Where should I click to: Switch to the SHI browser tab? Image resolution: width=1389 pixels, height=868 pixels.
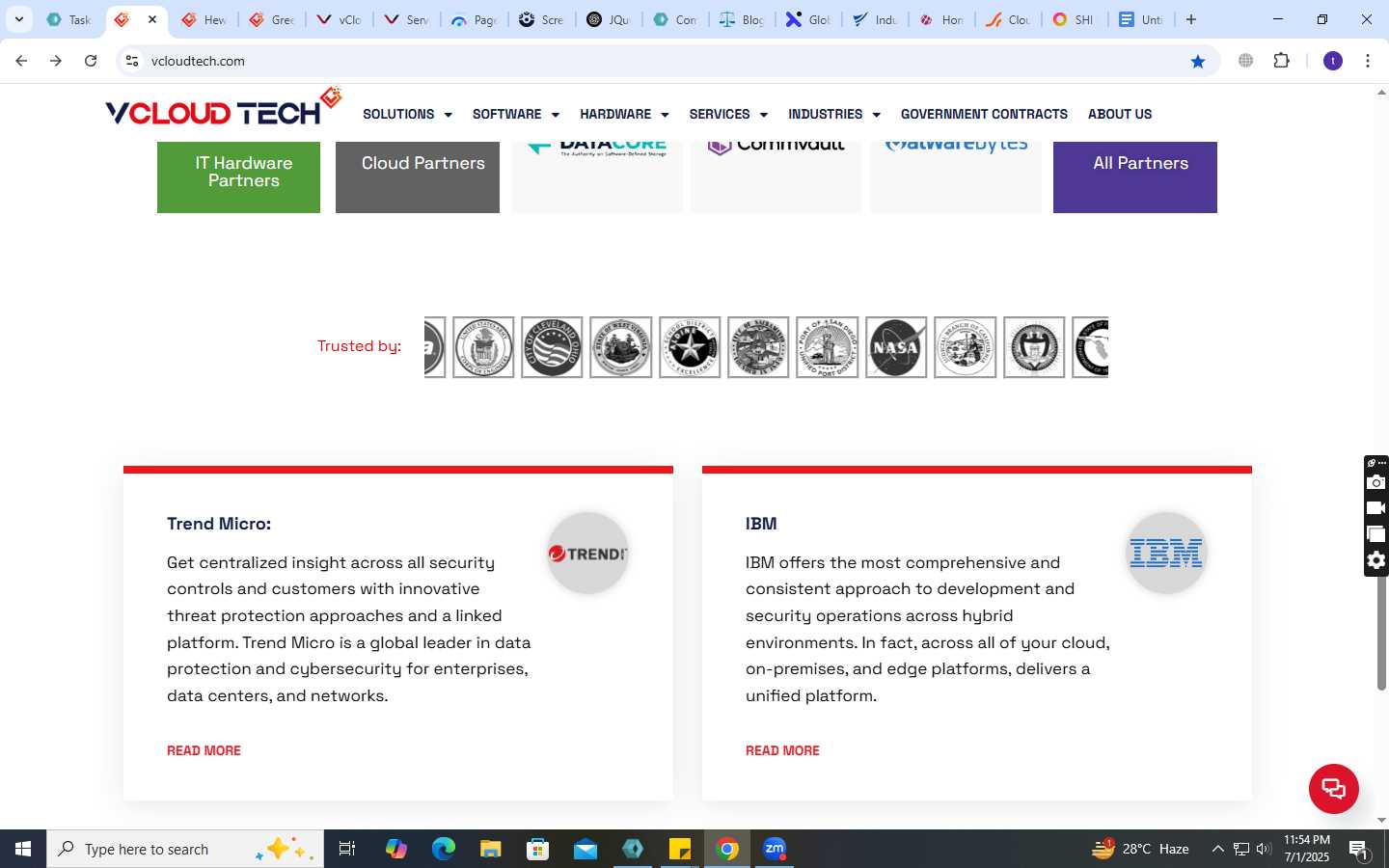pos(1074,19)
